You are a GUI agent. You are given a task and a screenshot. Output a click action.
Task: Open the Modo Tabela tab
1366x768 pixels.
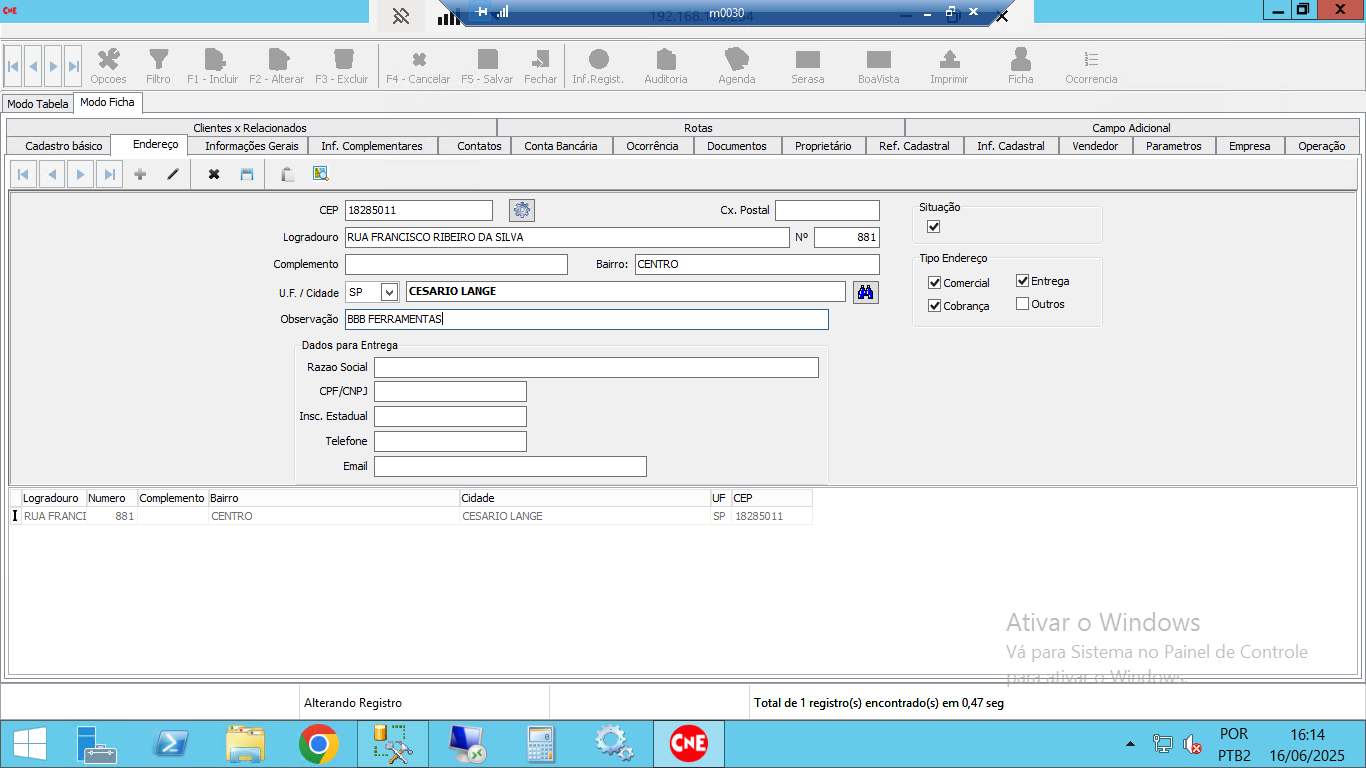coord(38,104)
